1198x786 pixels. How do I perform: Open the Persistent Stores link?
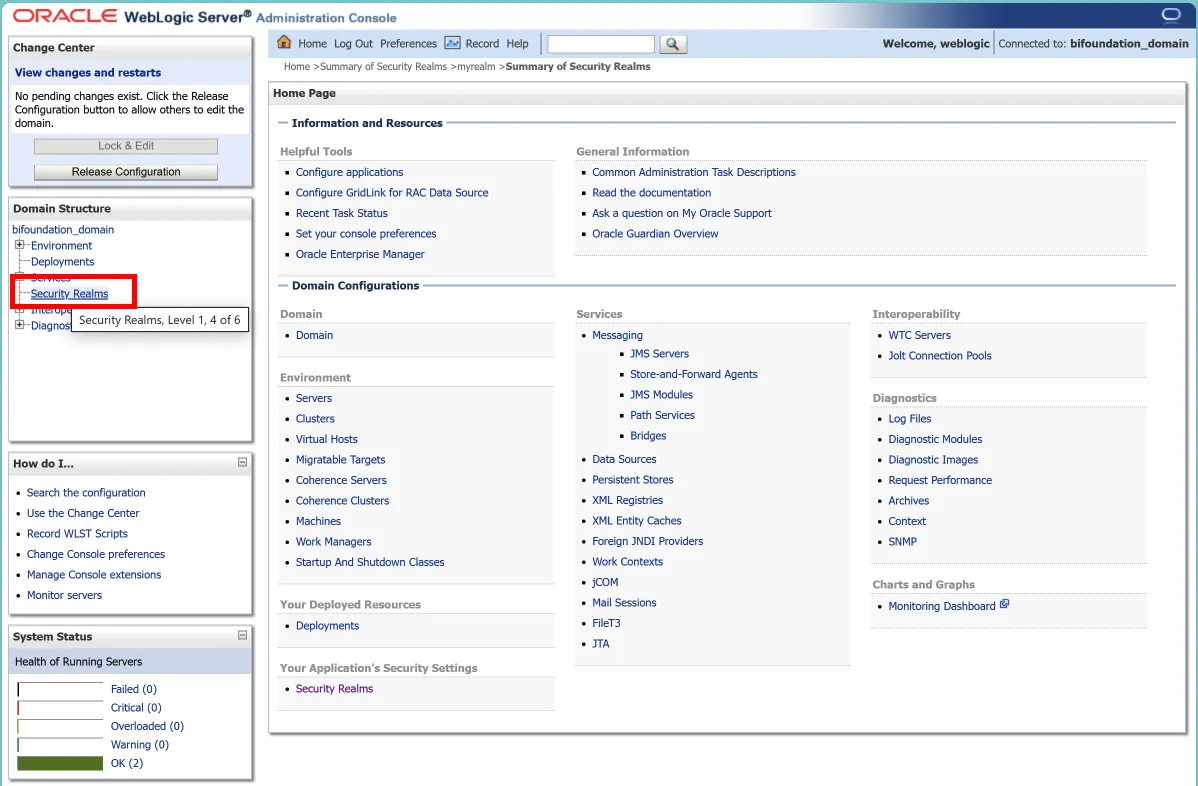(x=633, y=480)
